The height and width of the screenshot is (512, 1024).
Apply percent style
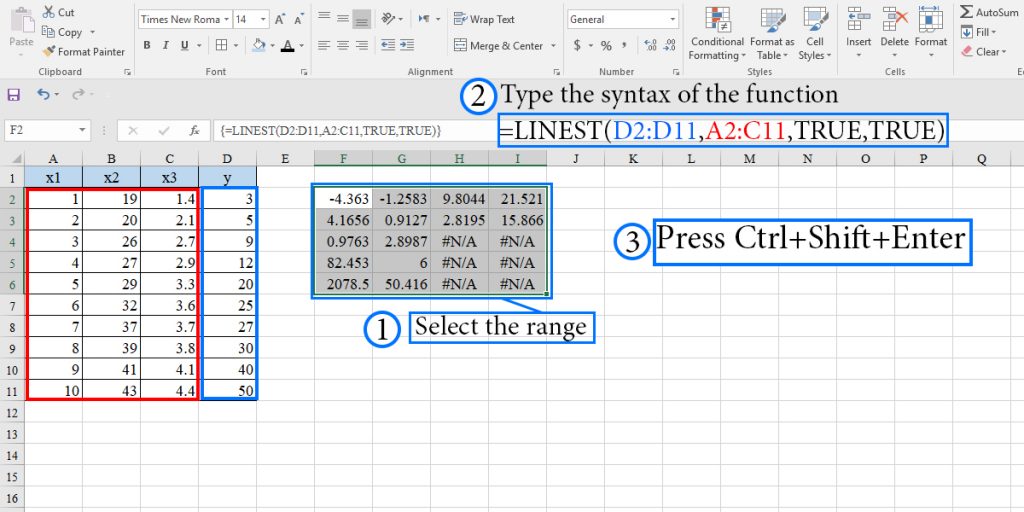(606, 45)
